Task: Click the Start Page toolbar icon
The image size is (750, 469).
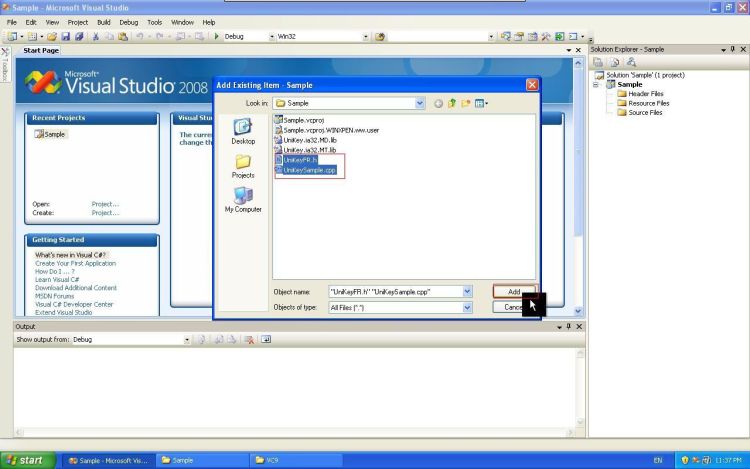Action: (x=559, y=36)
